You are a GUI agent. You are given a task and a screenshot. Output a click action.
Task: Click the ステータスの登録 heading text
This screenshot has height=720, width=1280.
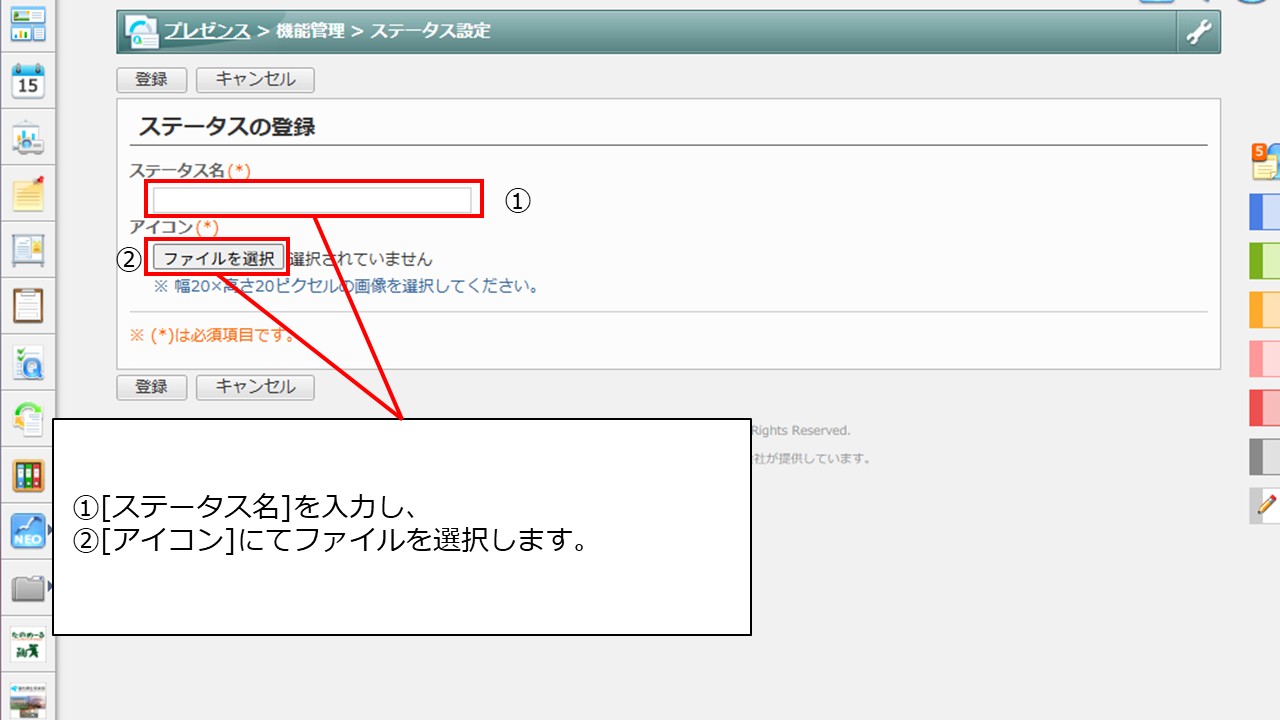(x=227, y=127)
